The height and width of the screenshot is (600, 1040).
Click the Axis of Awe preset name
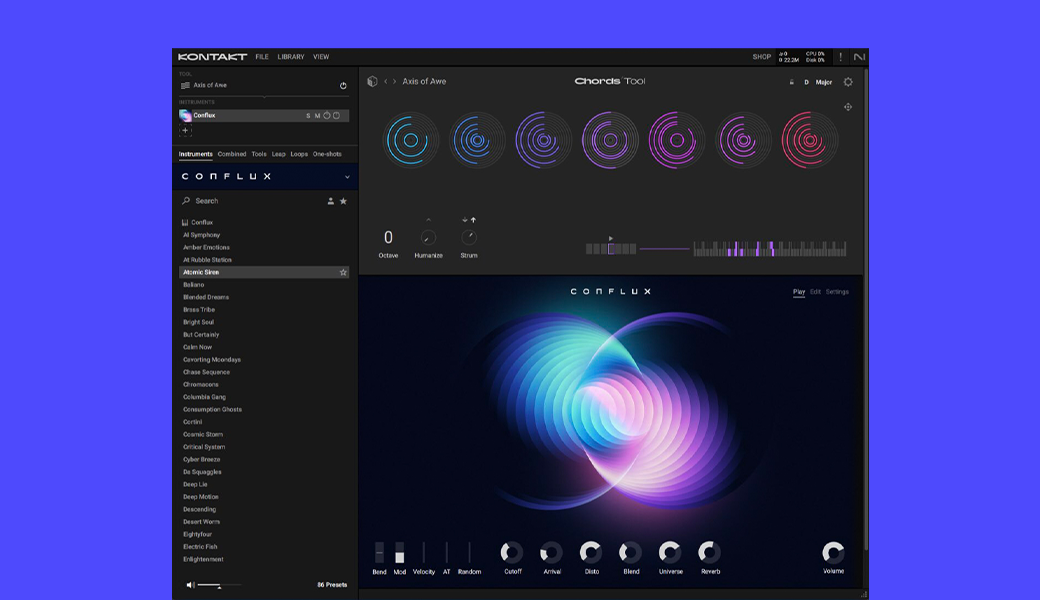424,82
